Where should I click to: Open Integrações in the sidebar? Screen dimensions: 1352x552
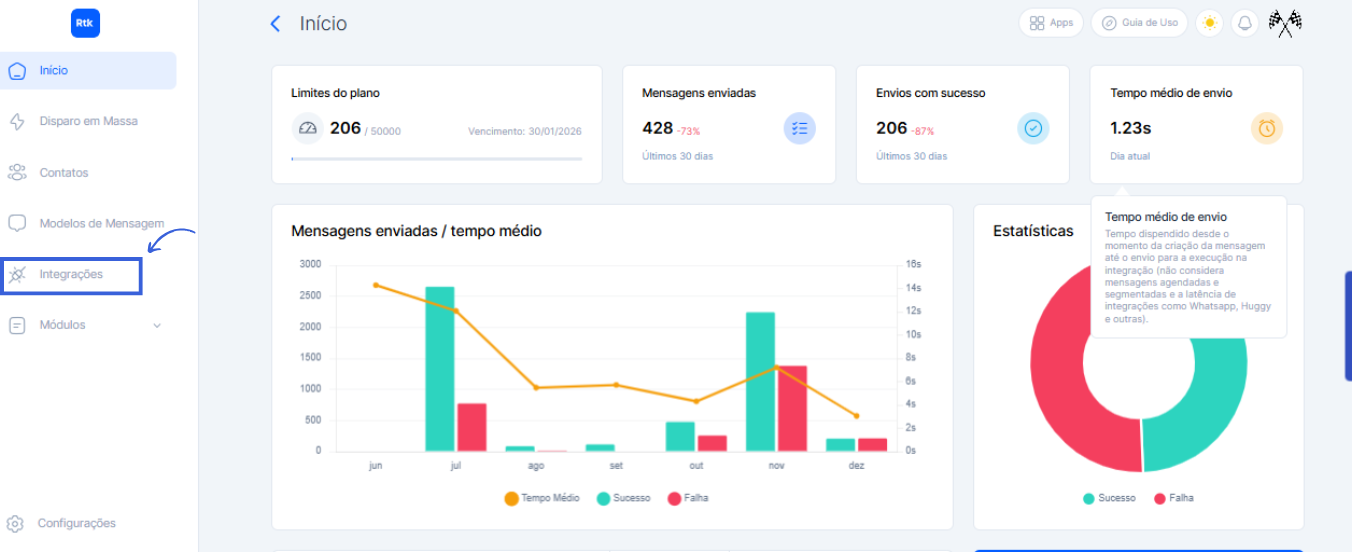(x=71, y=274)
